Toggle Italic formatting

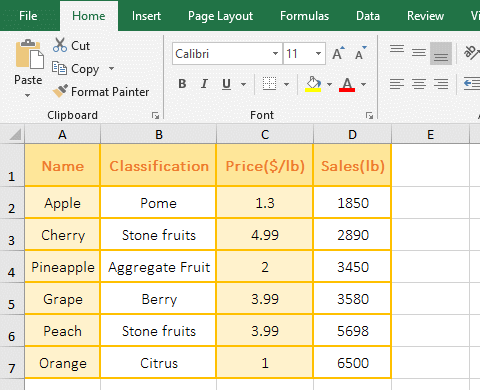[x=204, y=84]
